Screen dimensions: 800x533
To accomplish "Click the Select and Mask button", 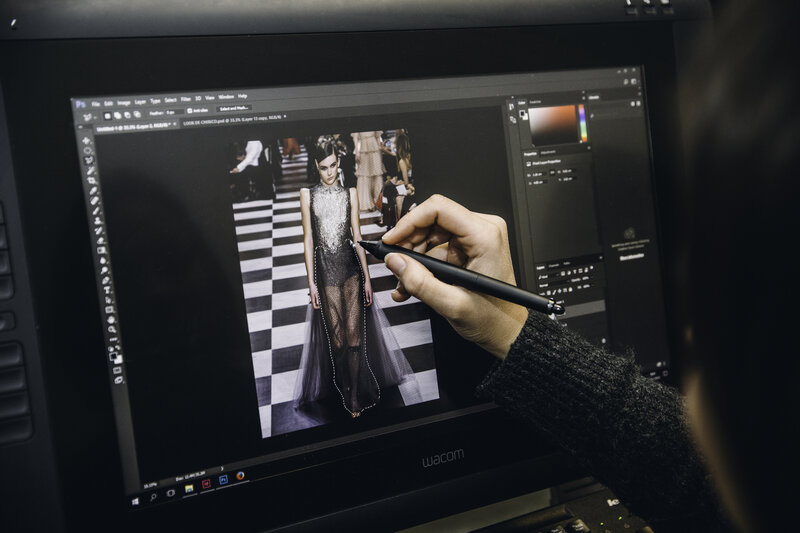I will [234, 108].
